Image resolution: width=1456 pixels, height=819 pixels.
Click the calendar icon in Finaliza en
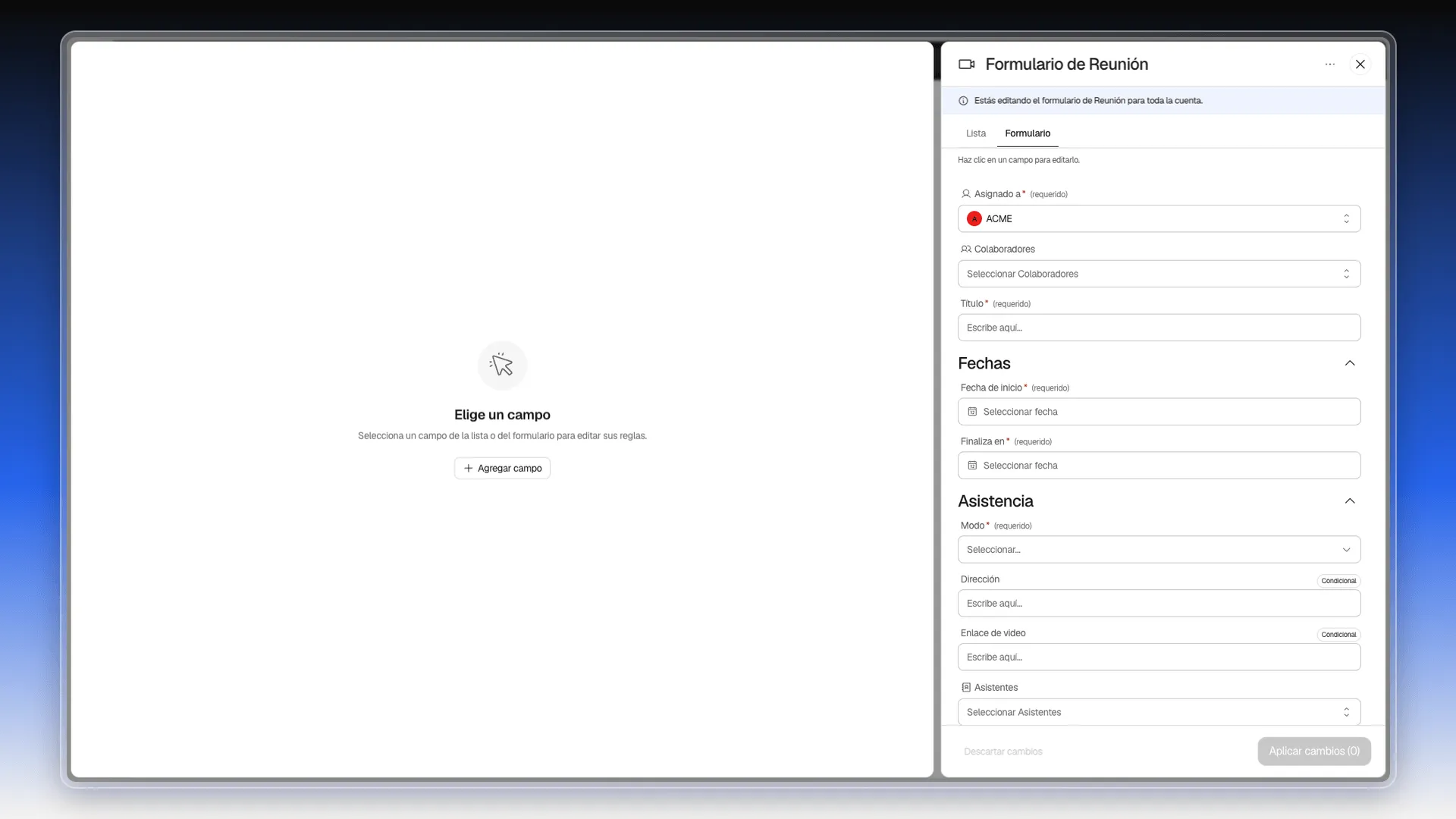(x=972, y=466)
